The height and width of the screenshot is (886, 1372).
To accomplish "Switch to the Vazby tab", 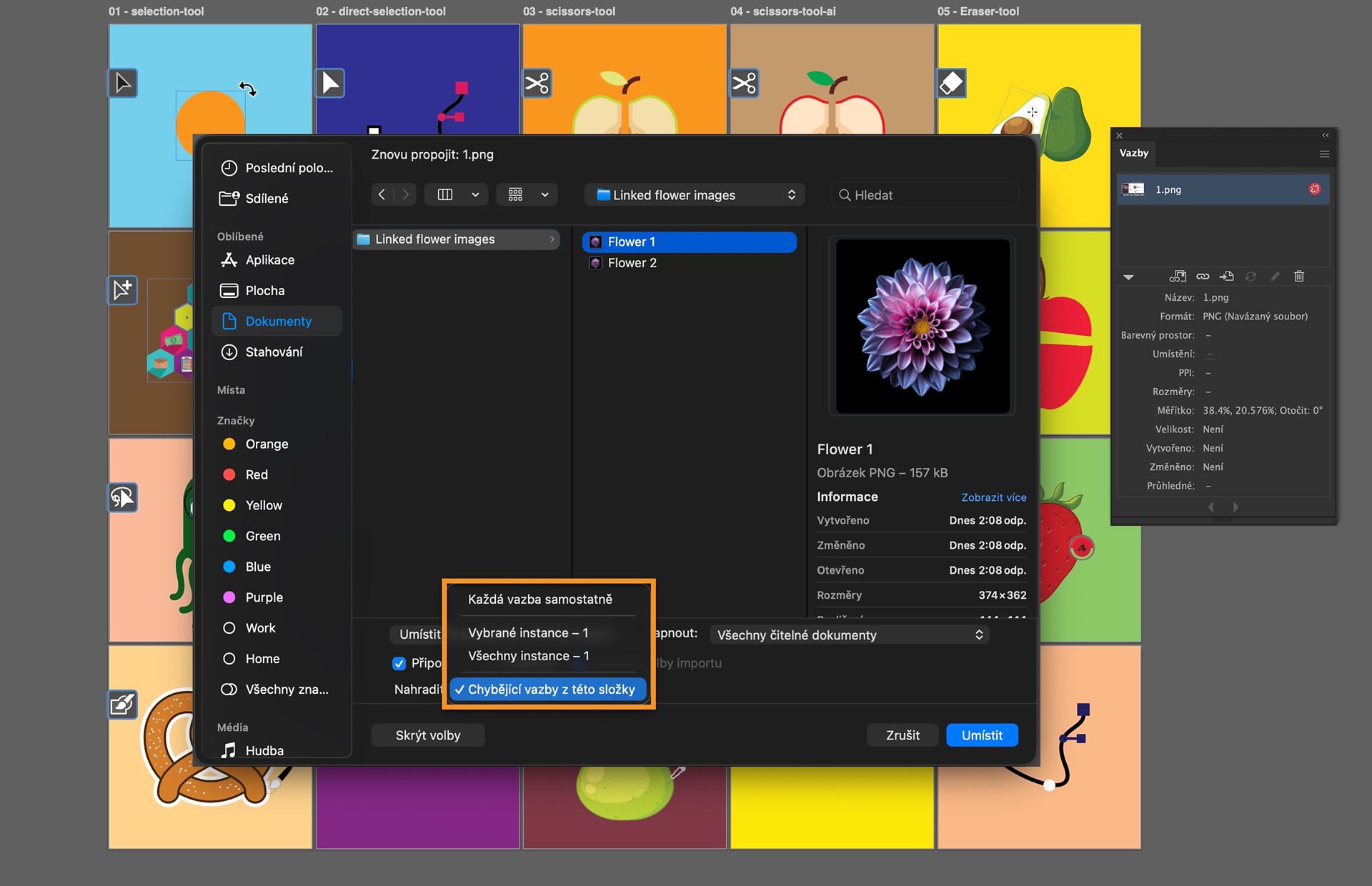I will coord(1134,153).
